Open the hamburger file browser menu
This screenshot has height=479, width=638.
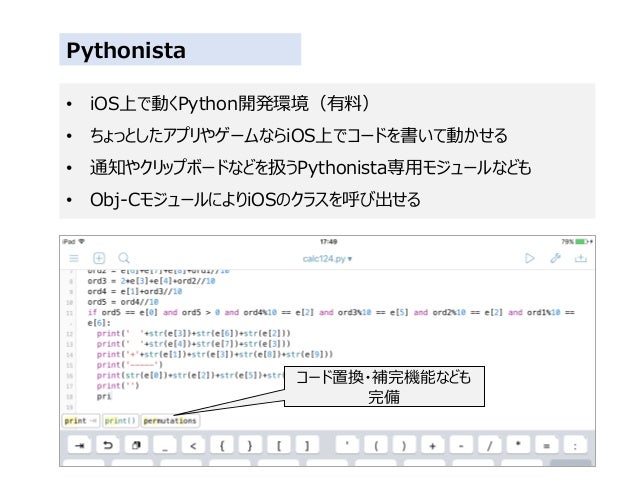pyautogui.click(x=74, y=258)
